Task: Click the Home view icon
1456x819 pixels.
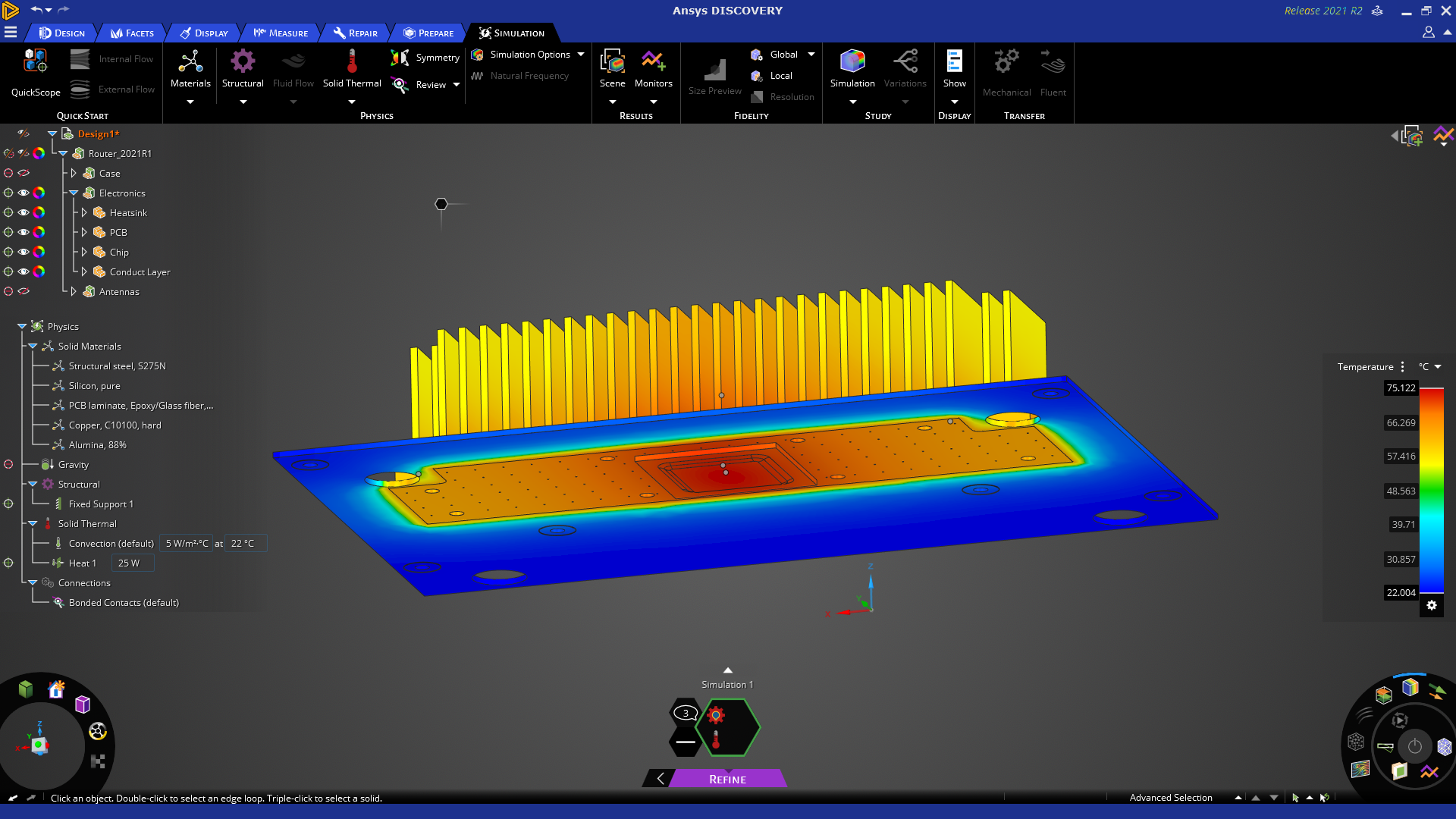Action: (x=56, y=689)
